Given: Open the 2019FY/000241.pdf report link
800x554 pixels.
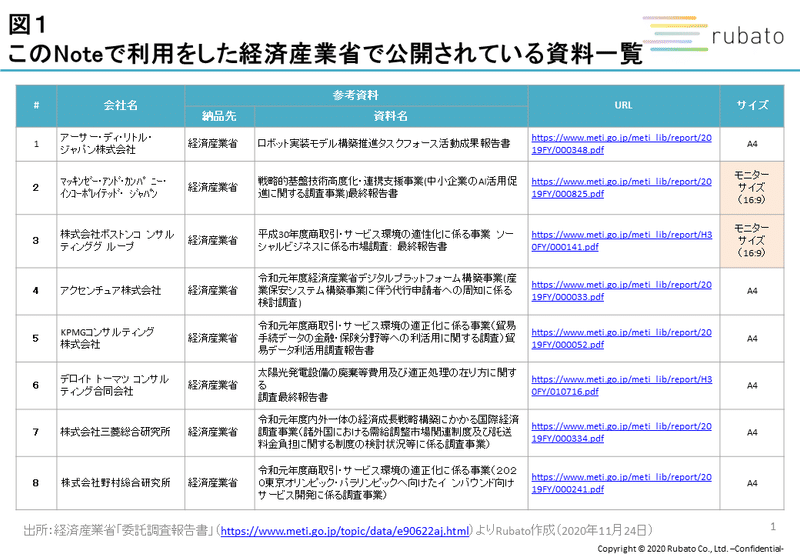Looking at the screenshot, I should point(621,483).
